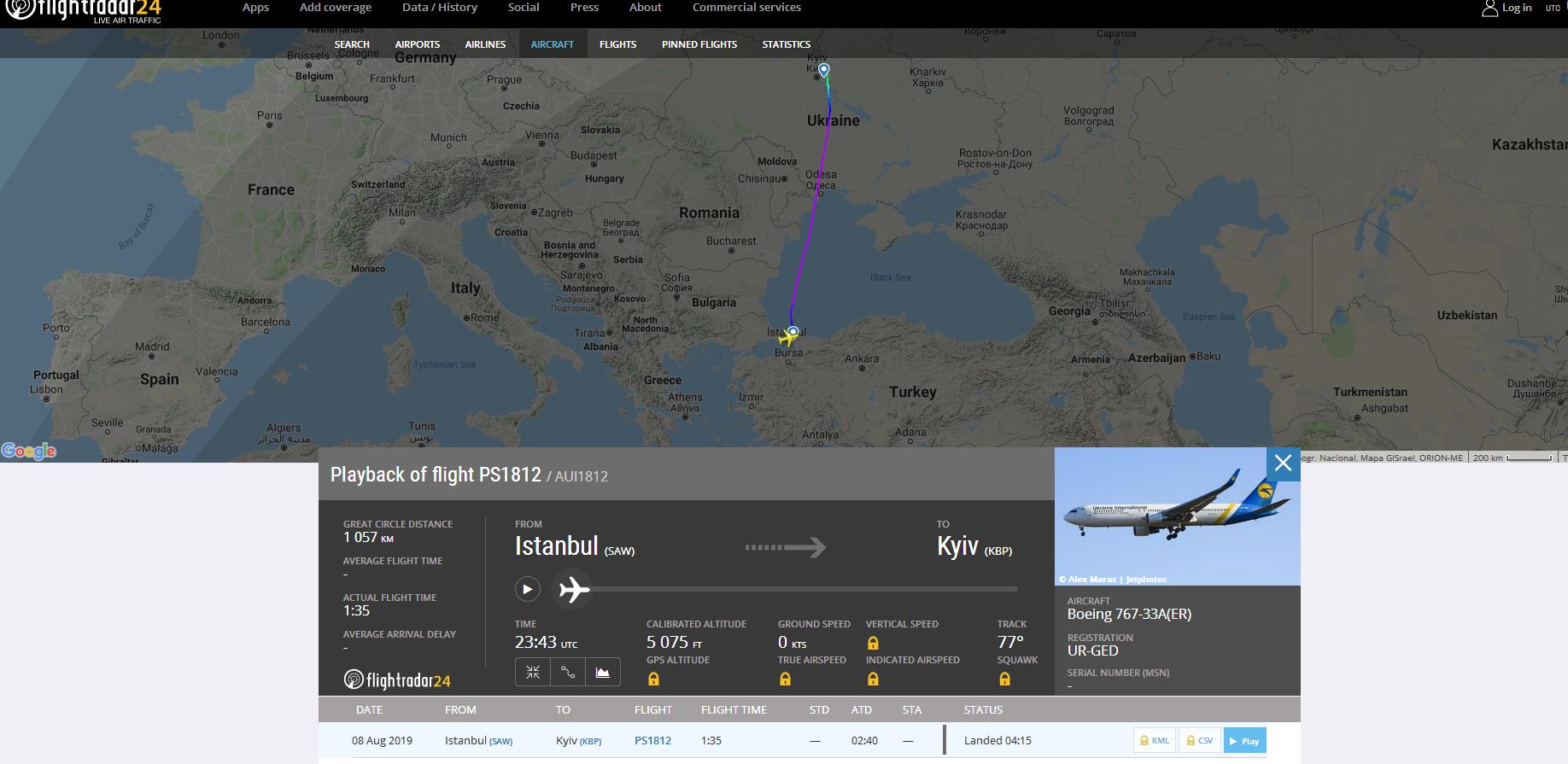The image size is (1568, 764).
Task: Expand the Commercial services menu
Action: 746,8
